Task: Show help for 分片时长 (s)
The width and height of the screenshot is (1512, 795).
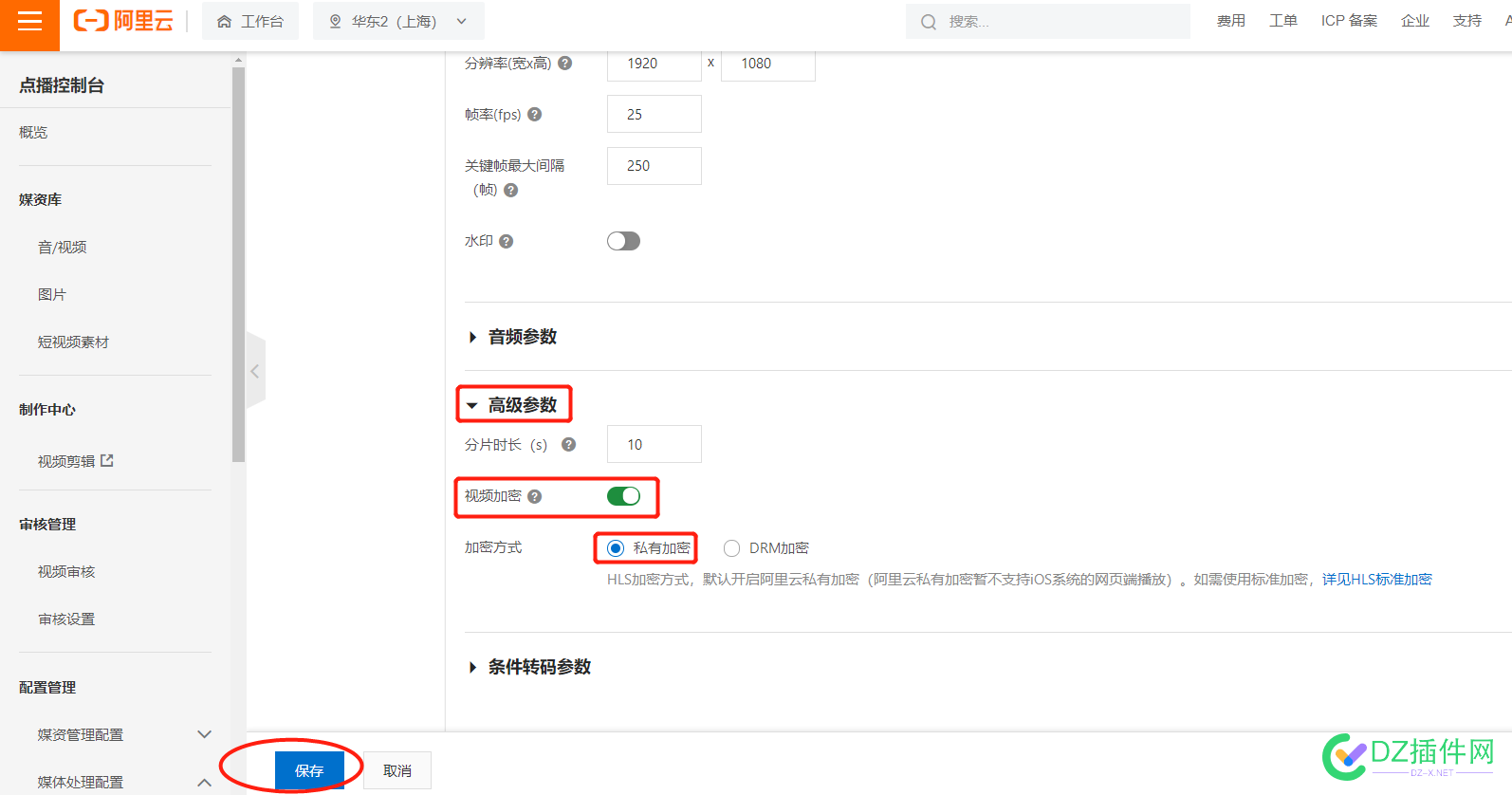Action: click(x=569, y=444)
